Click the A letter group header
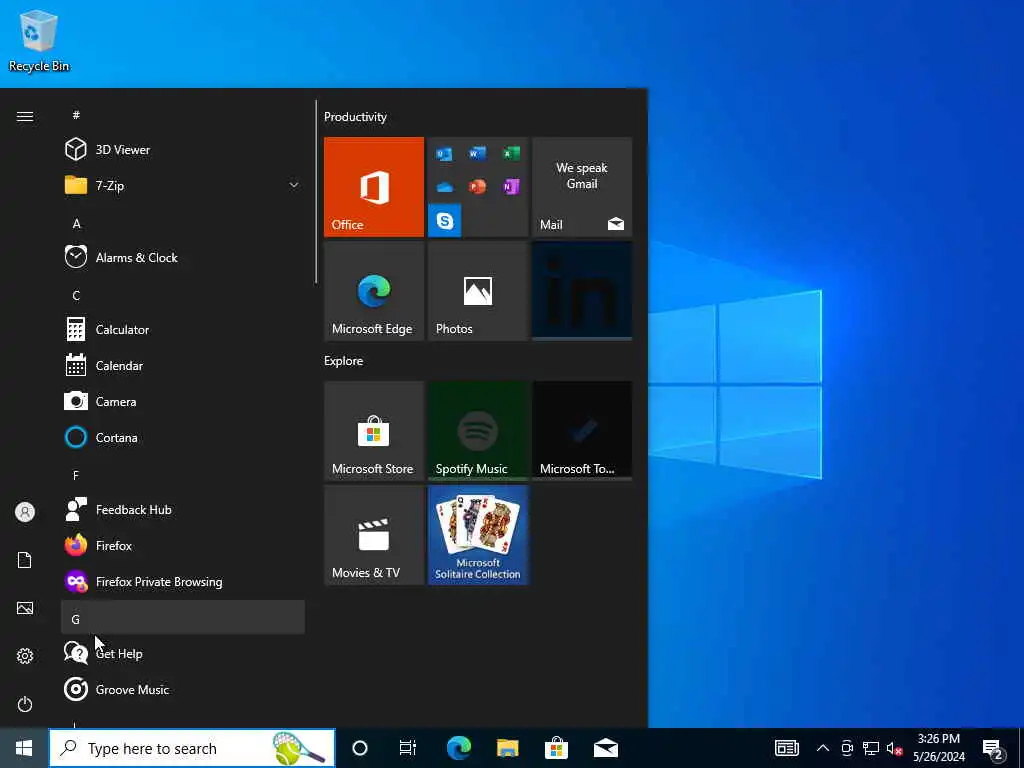 tap(183, 223)
